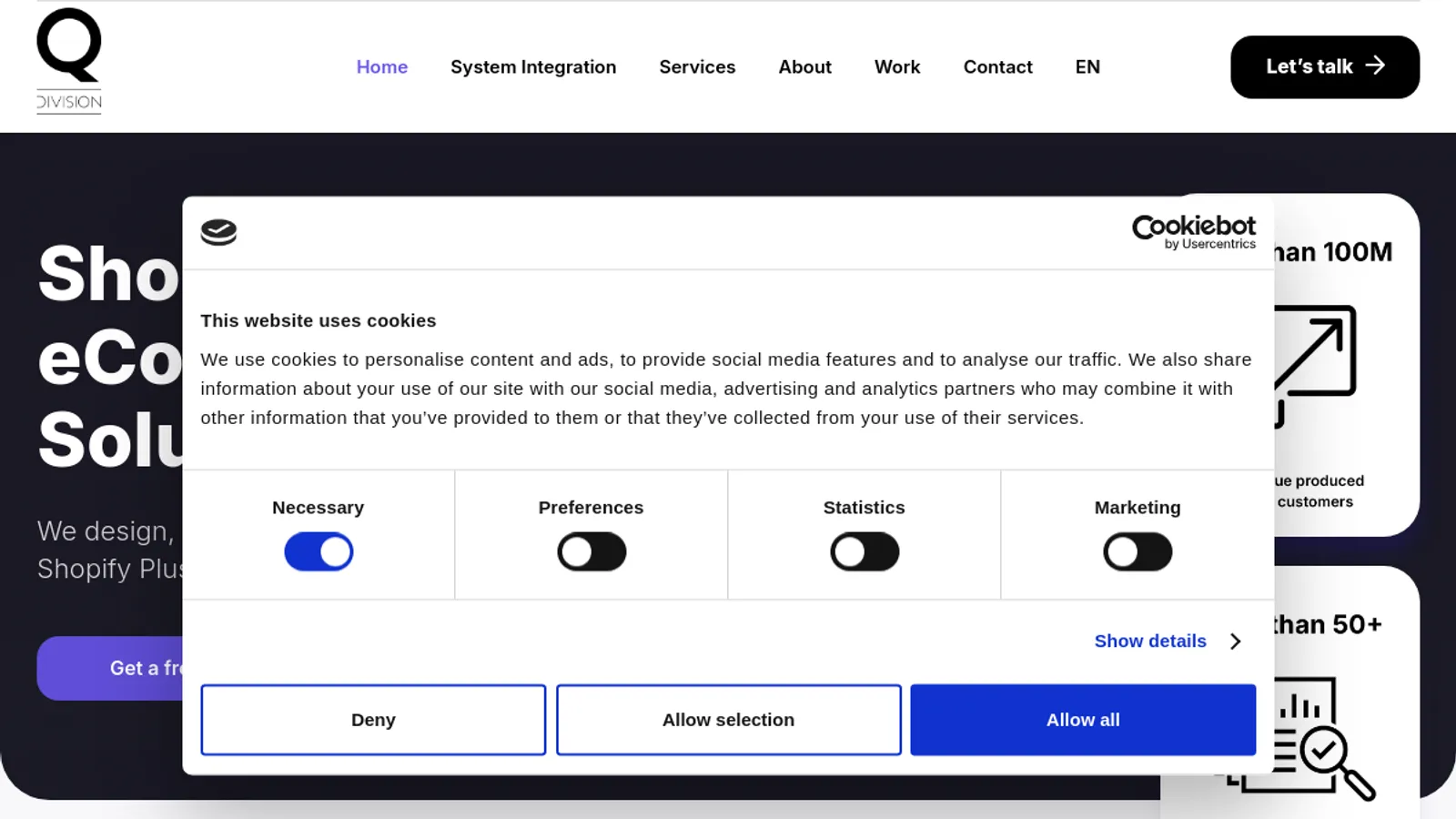Open System Integration in the nav

(533, 66)
